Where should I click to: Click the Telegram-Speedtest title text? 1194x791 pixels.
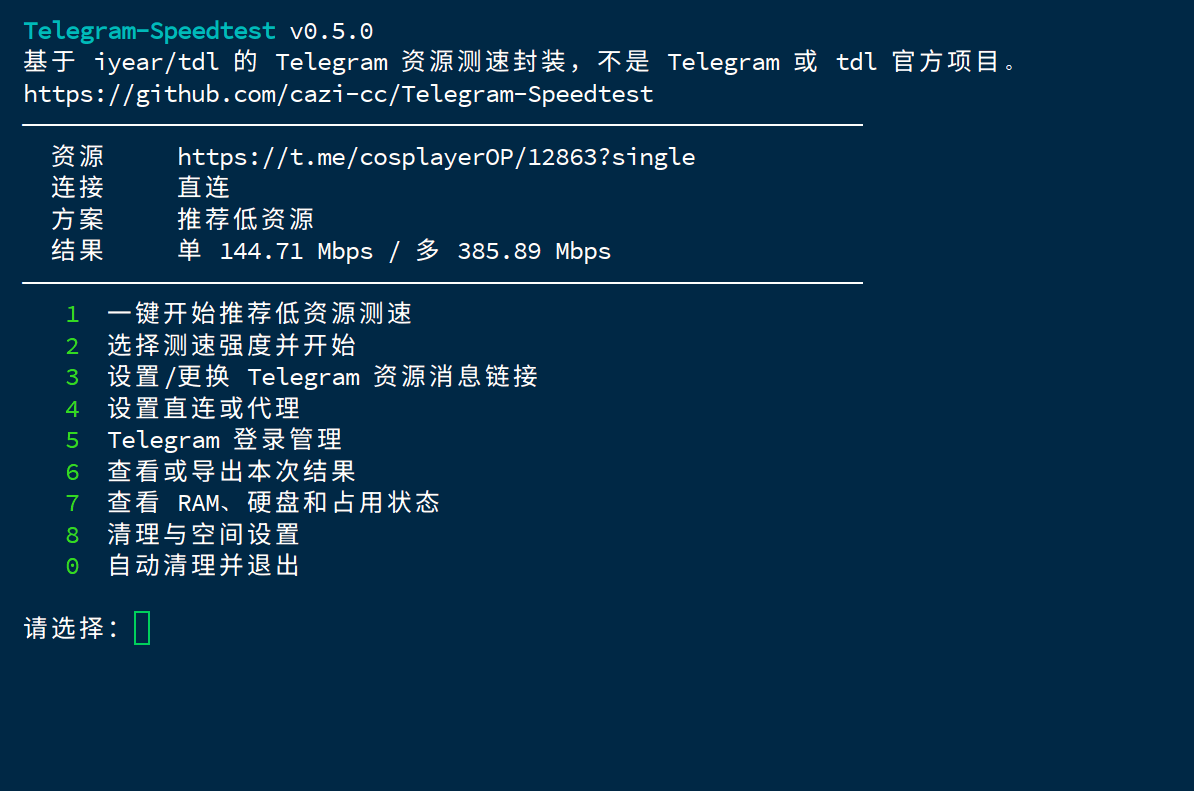click(x=149, y=31)
